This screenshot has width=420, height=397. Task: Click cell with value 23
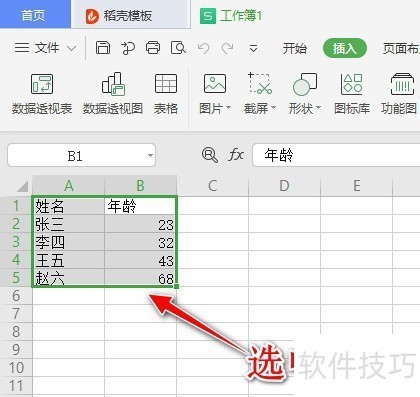coord(141,224)
